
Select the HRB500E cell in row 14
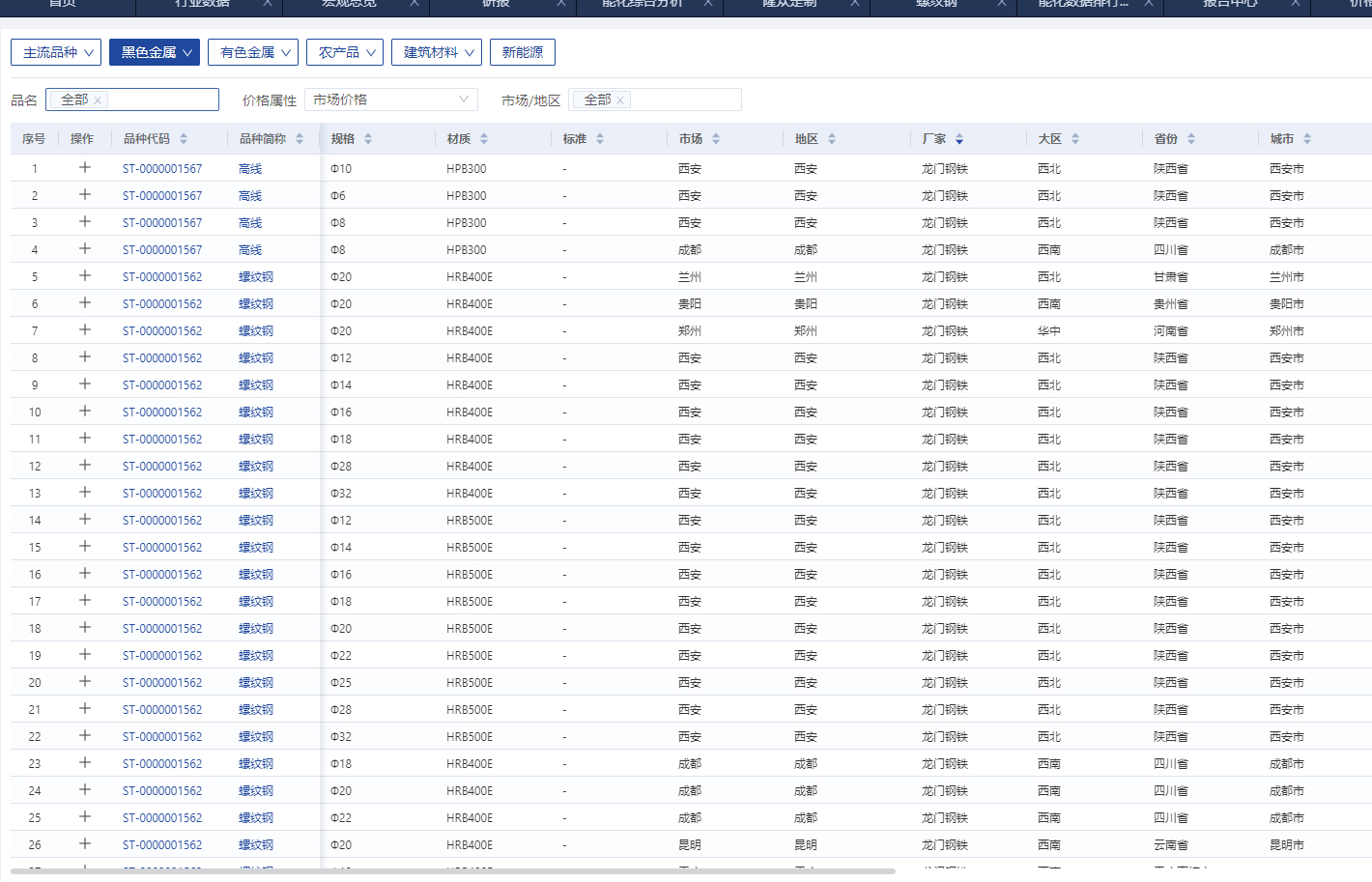click(x=470, y=520)
